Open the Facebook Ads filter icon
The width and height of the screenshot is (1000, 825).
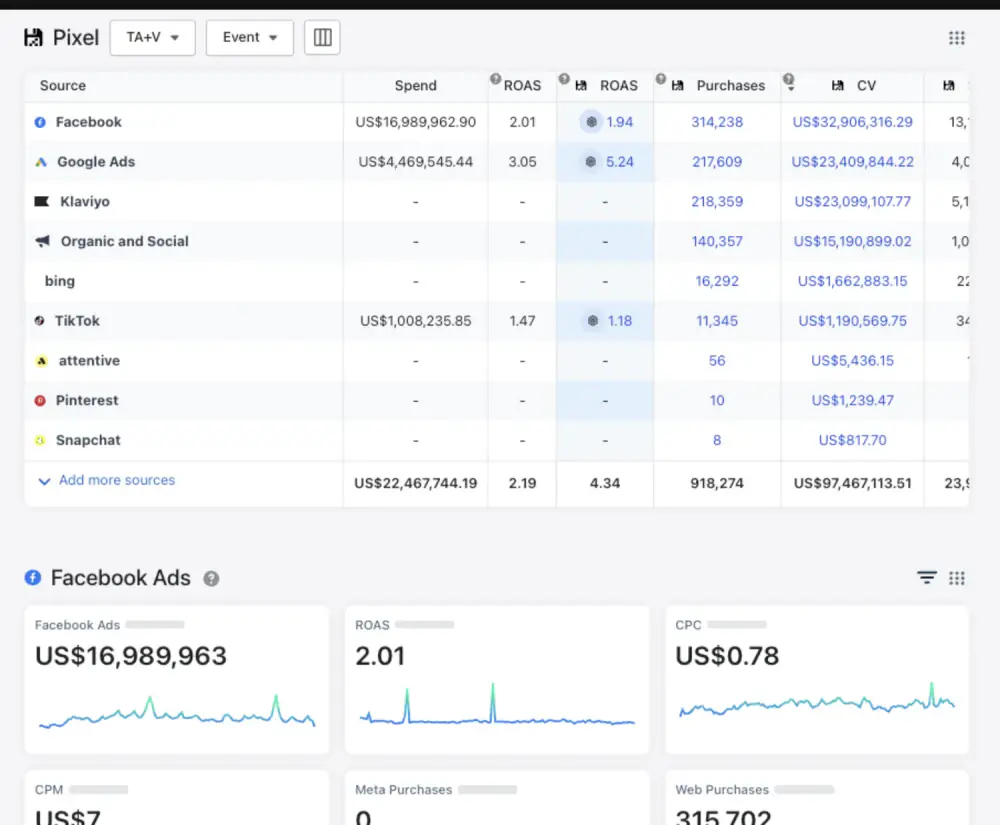pyautogui.click(x=927, y=578)
